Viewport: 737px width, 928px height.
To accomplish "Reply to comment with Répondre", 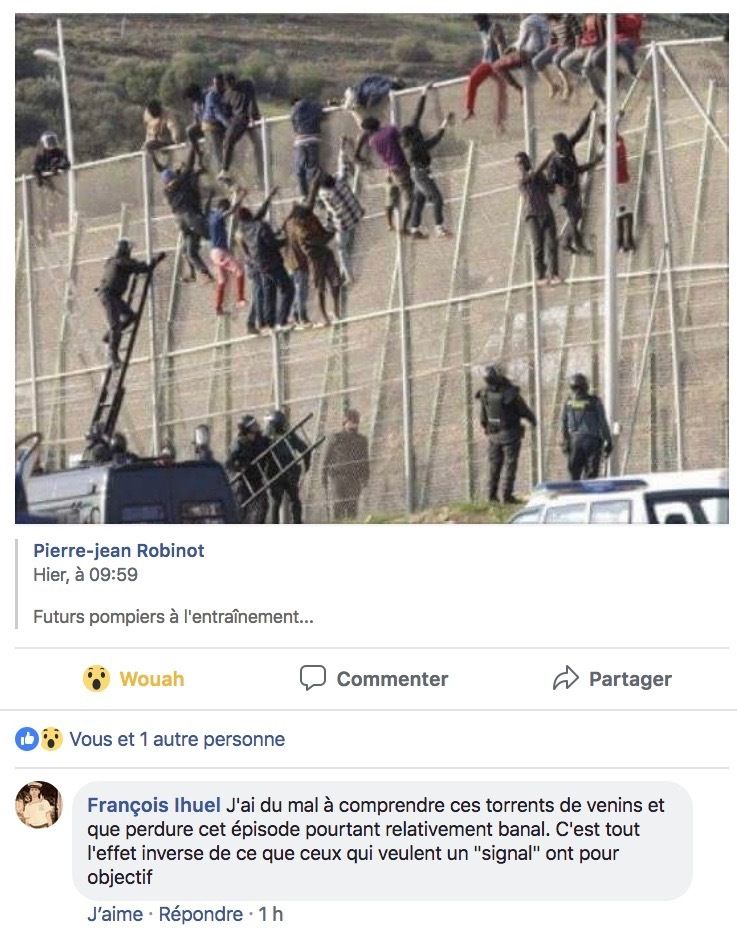I will pos(201,914).
